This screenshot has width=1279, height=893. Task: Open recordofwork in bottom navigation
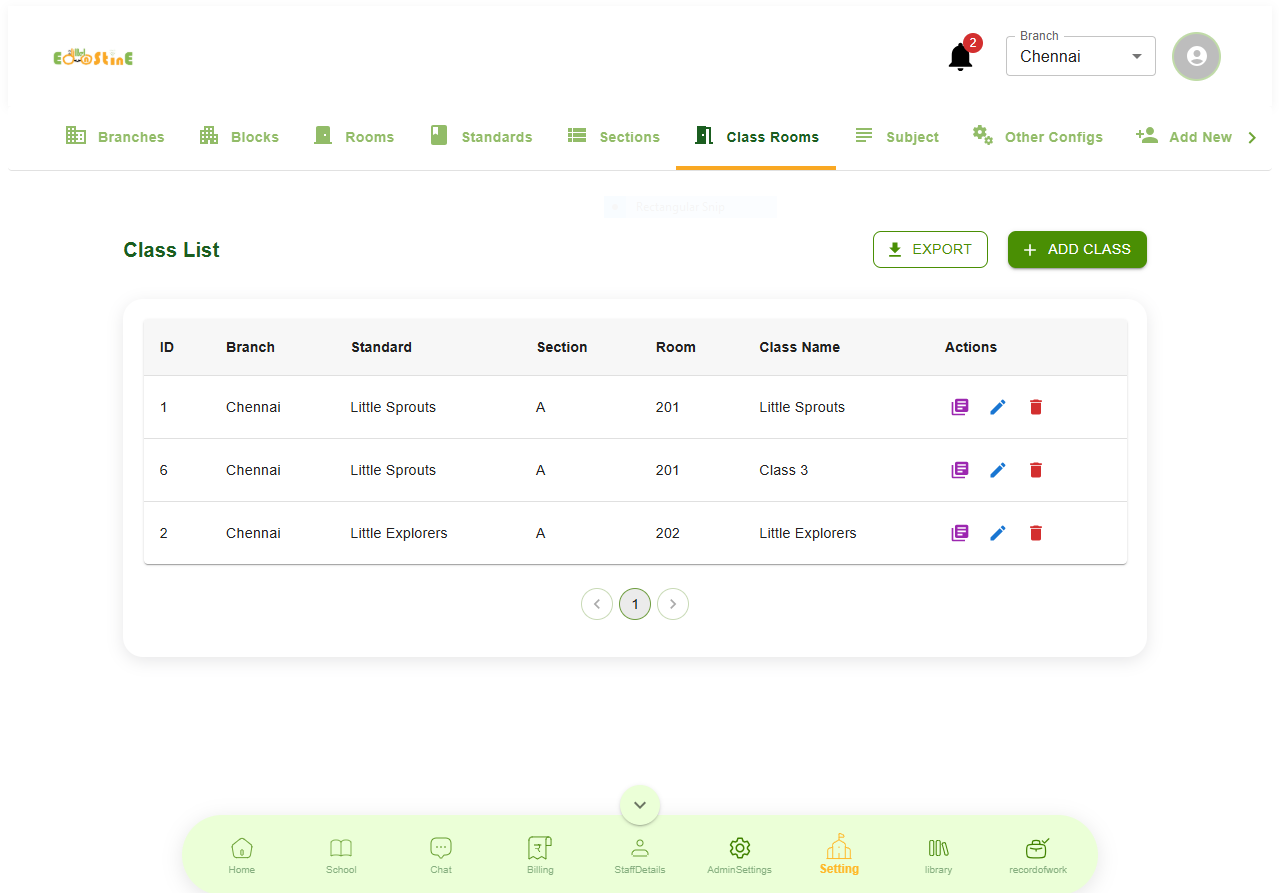(1037, 855)
